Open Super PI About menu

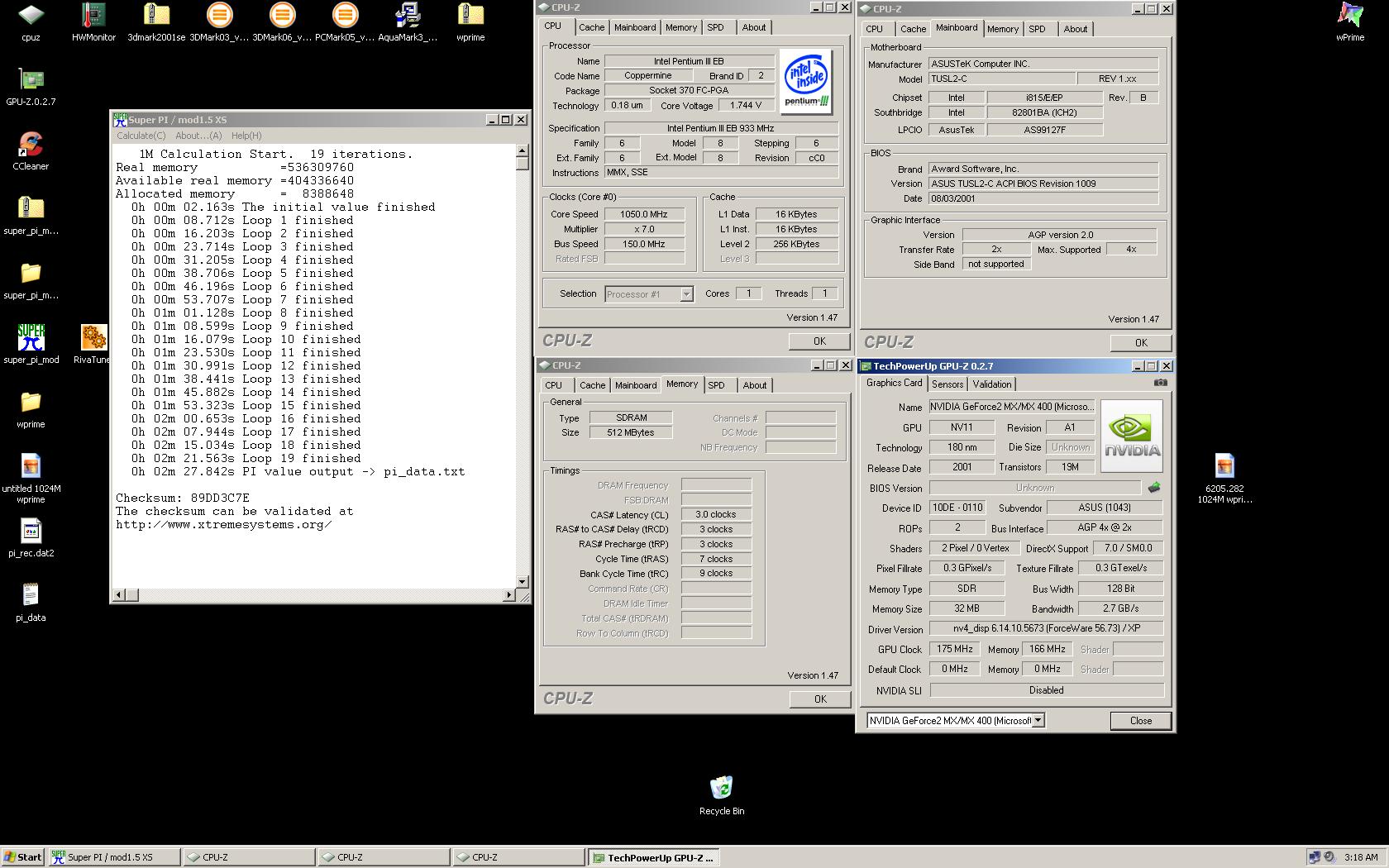pyautogui.click(x=198, y=136)
